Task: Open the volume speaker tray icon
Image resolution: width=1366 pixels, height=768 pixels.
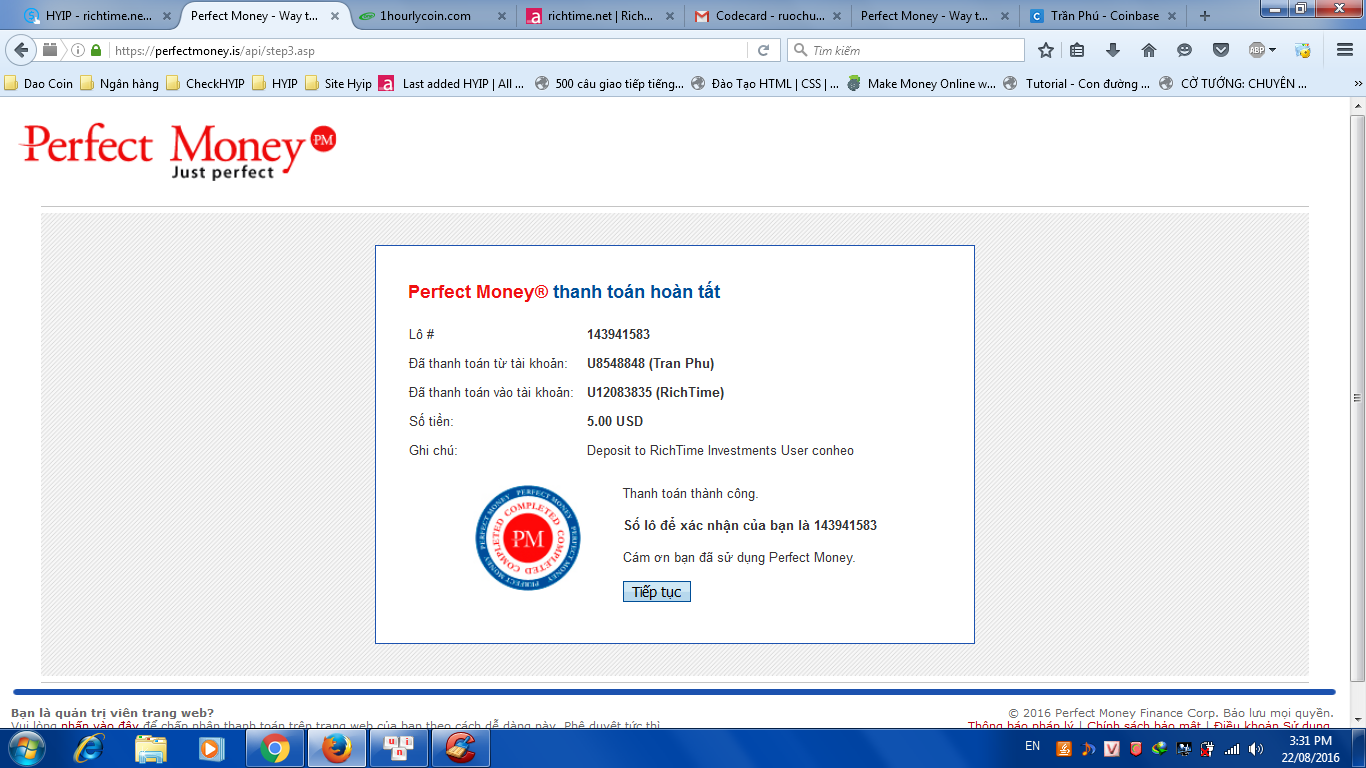Action: [1256, 748]
